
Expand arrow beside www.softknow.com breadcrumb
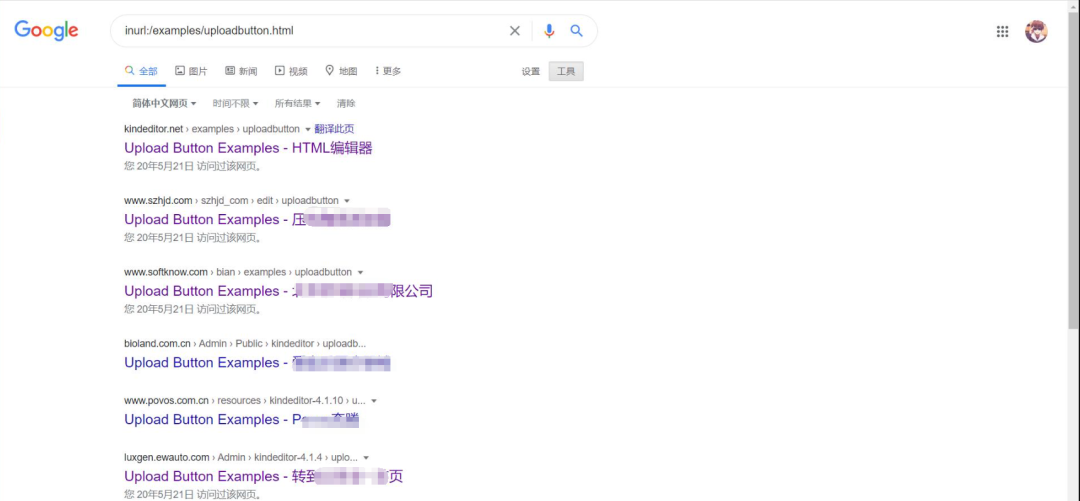coord(360,273)
